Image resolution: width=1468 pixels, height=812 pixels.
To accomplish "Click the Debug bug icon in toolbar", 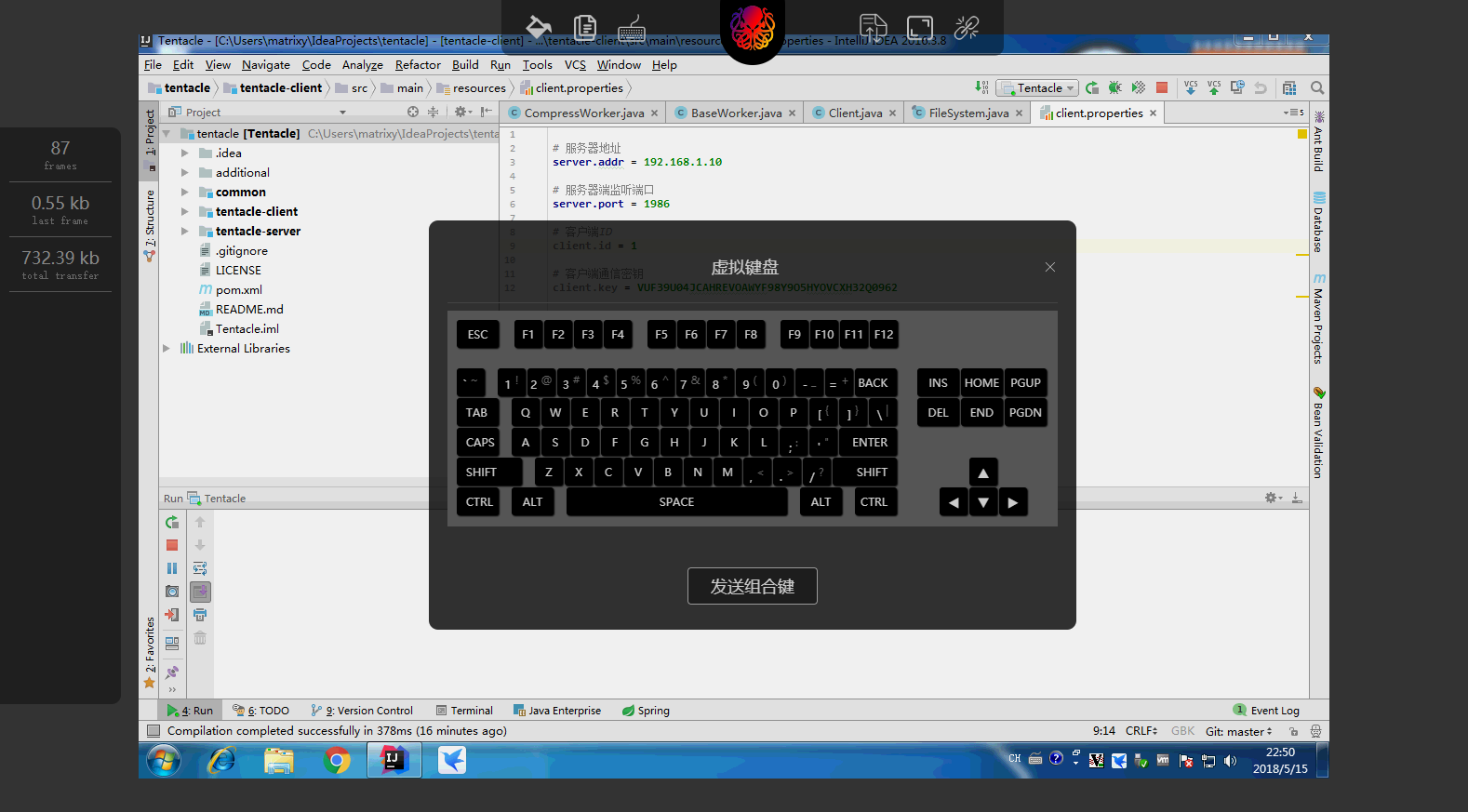I will pyautogui.click(x=1114, y=87).
